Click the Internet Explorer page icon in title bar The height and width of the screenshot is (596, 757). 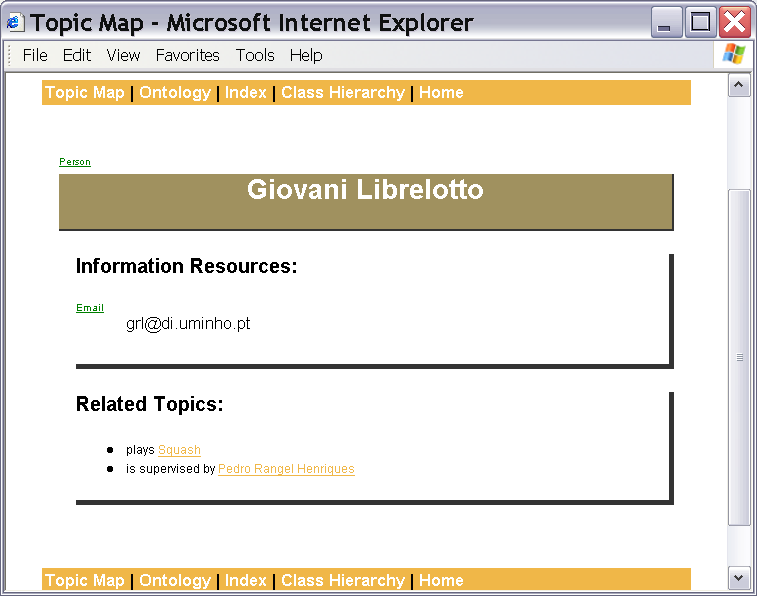pos(15,22)
